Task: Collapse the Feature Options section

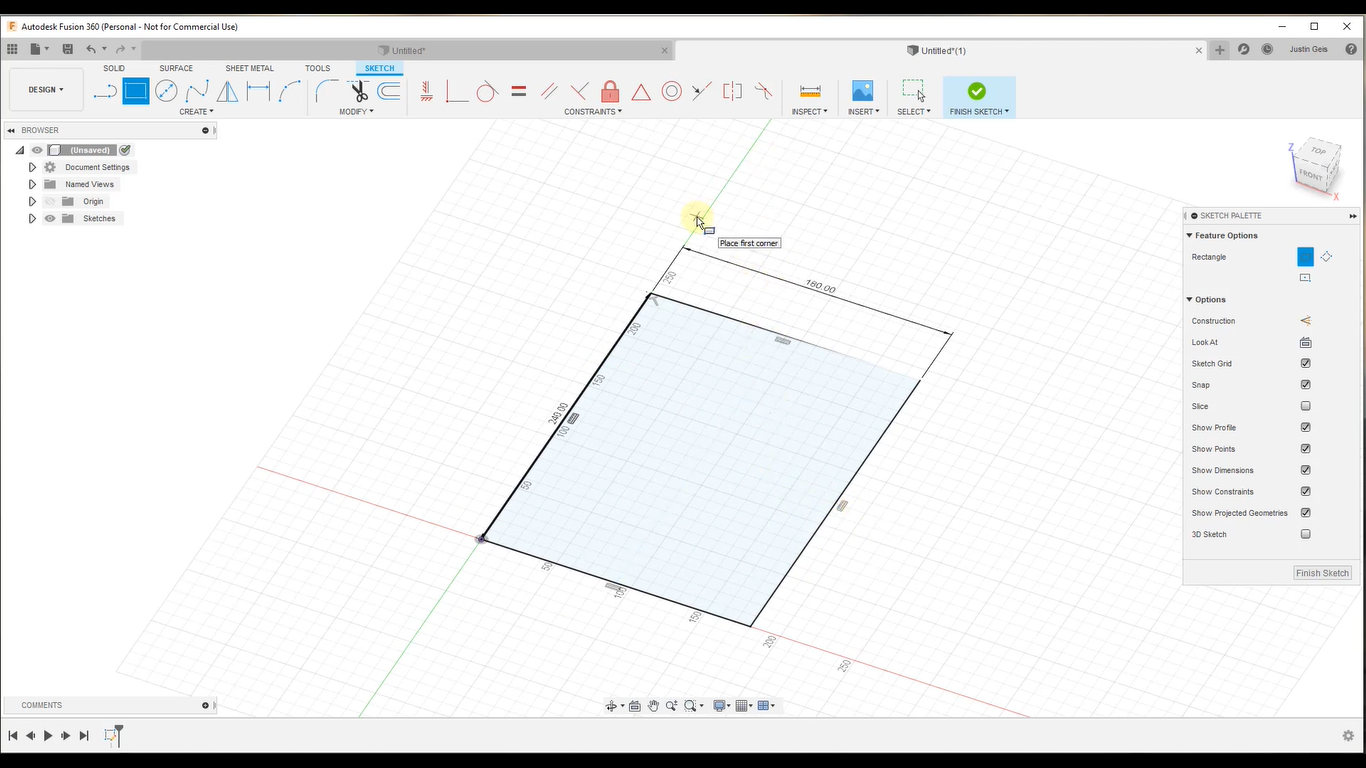Action: 1190,236
